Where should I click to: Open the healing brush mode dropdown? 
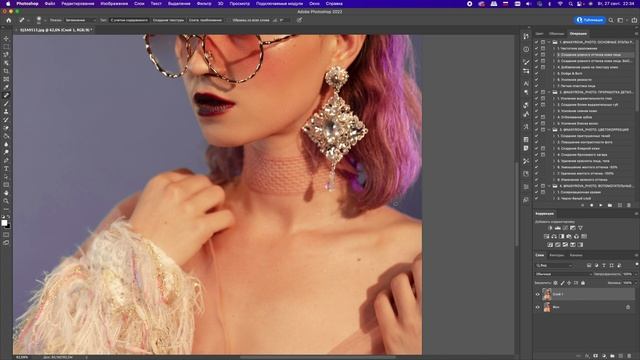click(81, 20)
